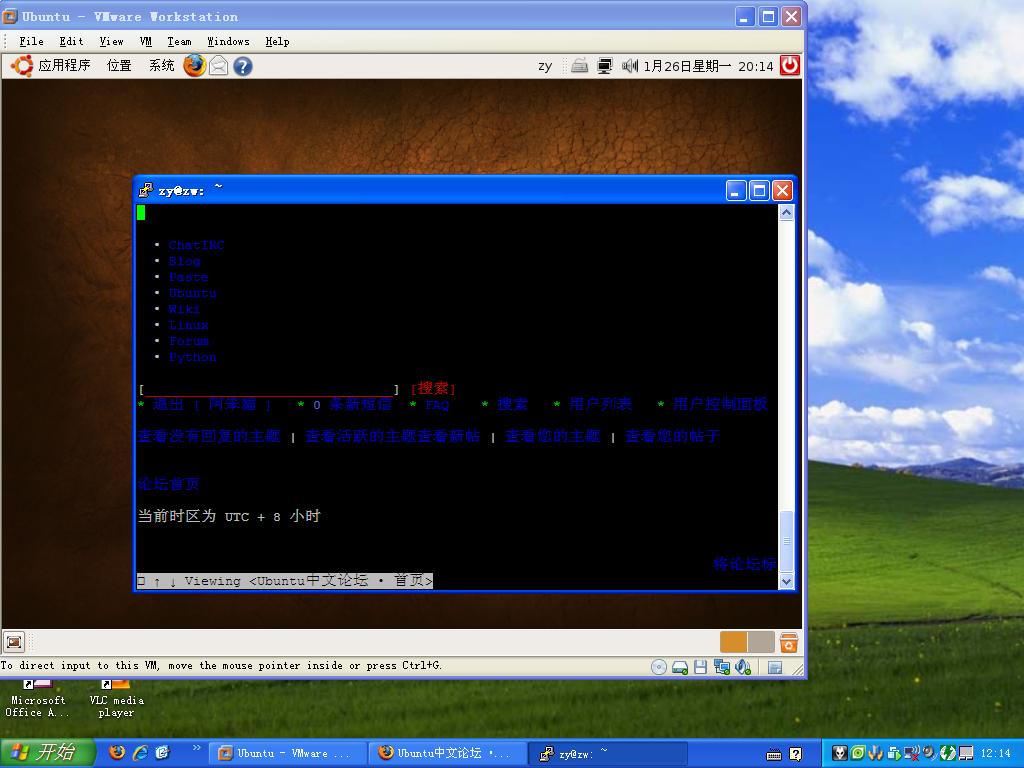This screenshot has height=768, width=1024.
Task: Open the VMware Help menu
Action: (x=278, y=41)
